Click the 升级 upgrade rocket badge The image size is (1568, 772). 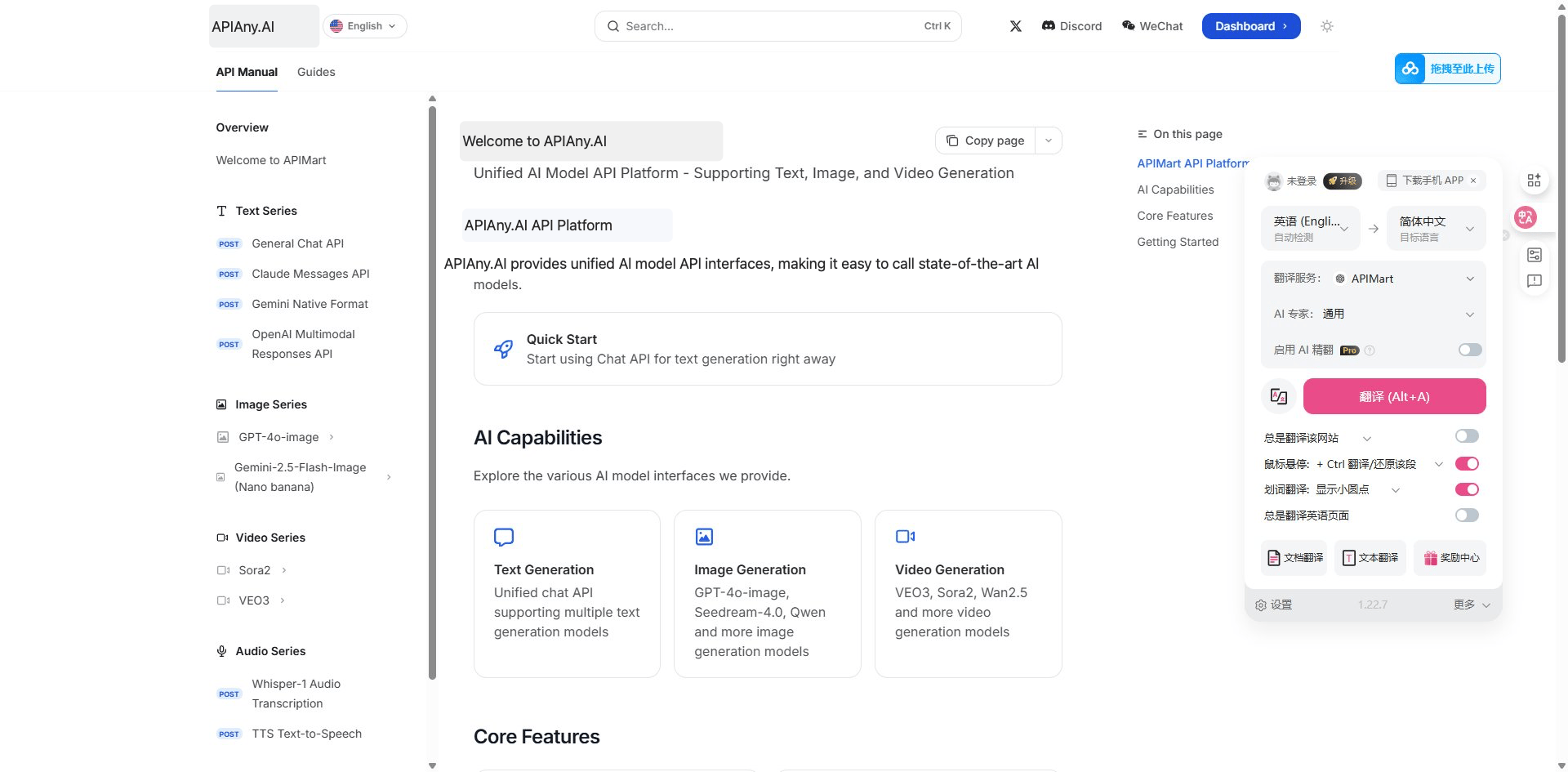[1343, 181]
